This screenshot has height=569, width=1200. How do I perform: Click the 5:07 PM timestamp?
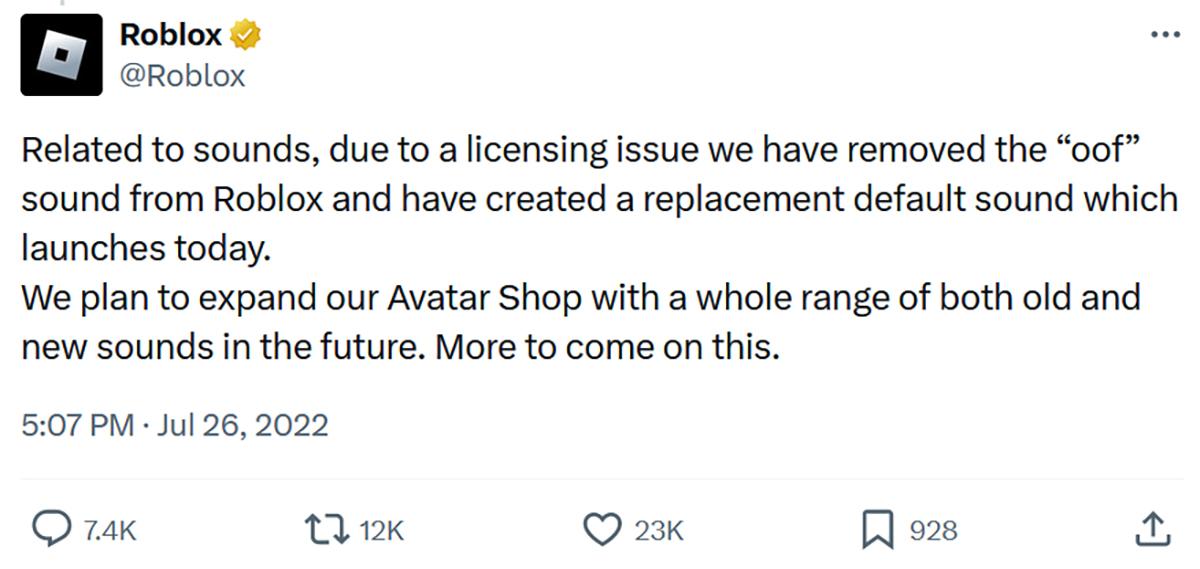pos(77,425)
